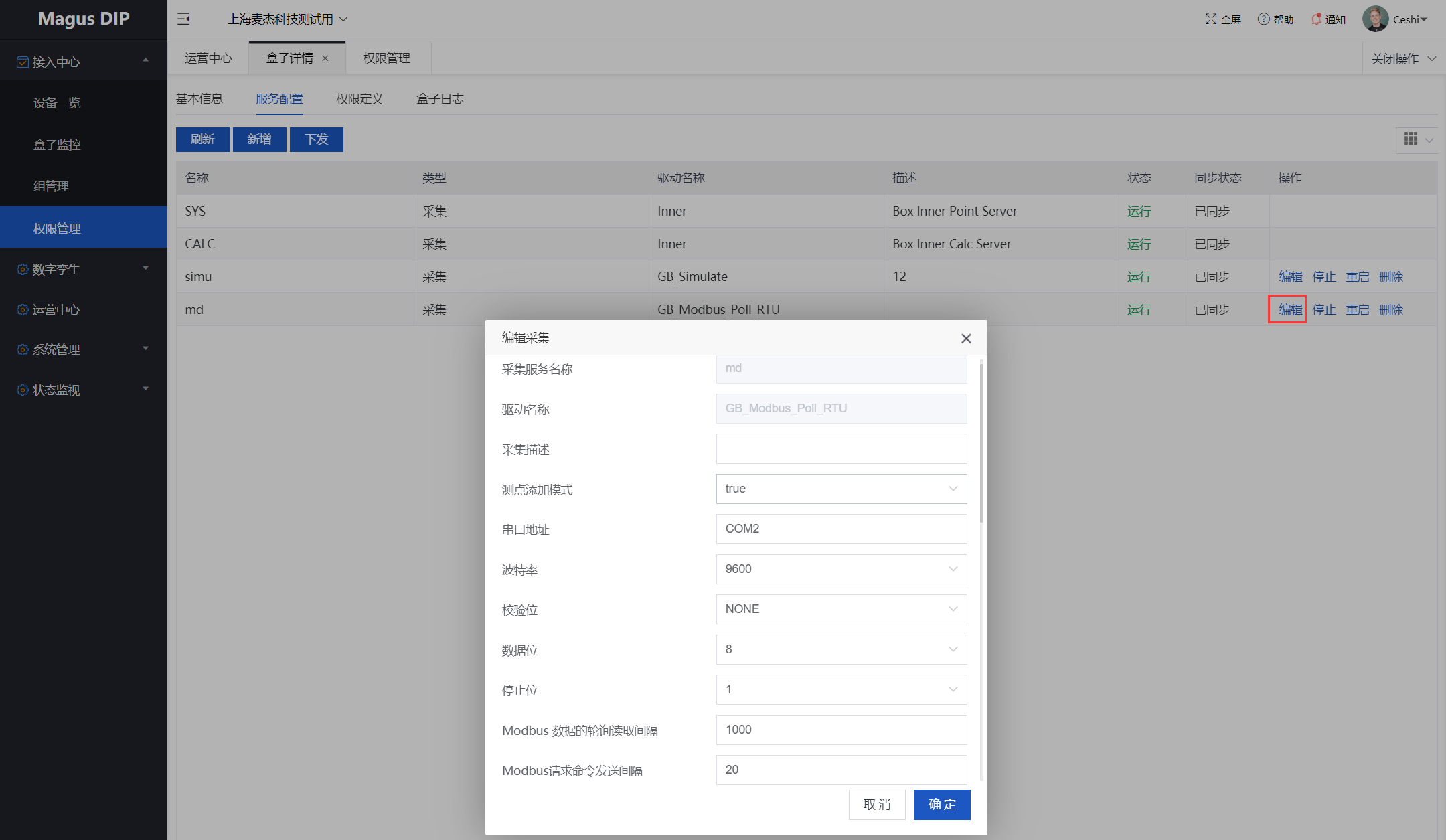Click the 确定 confirm button

(x=941, y=805)
